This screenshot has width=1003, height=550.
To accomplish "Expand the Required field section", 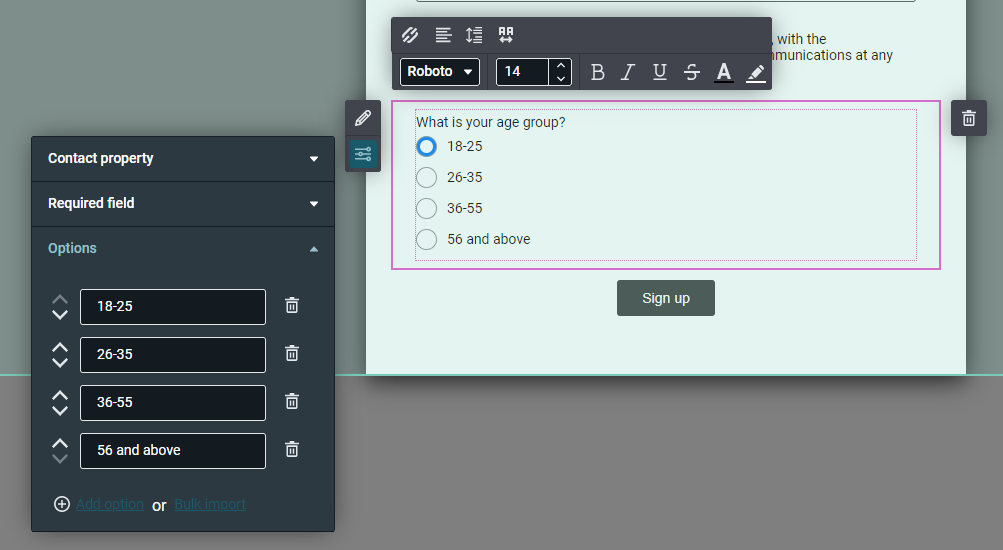I will (x=183, y=203).
